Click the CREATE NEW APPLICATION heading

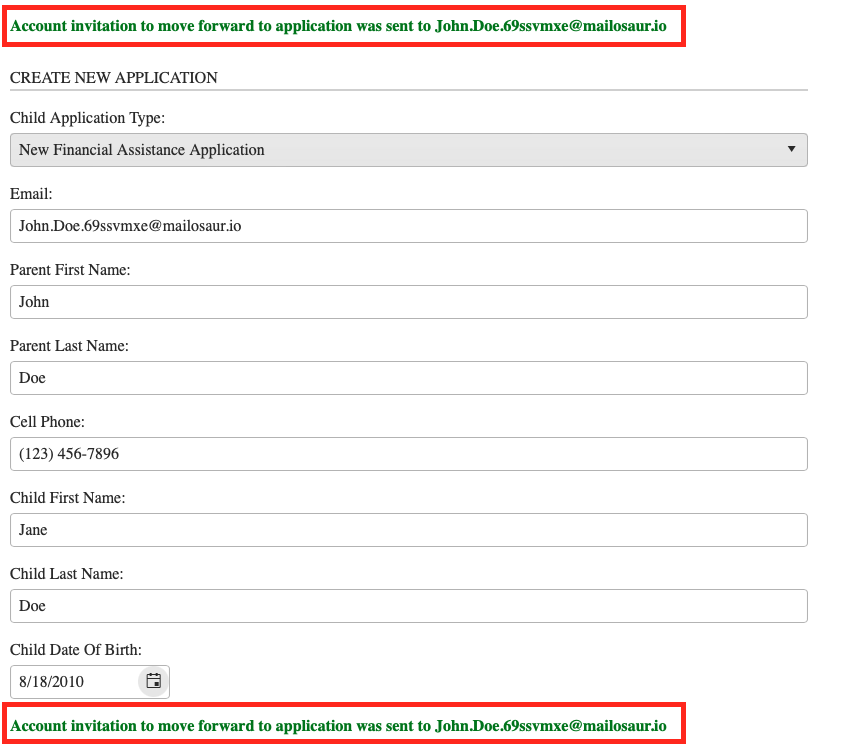[x=114, y=78]
